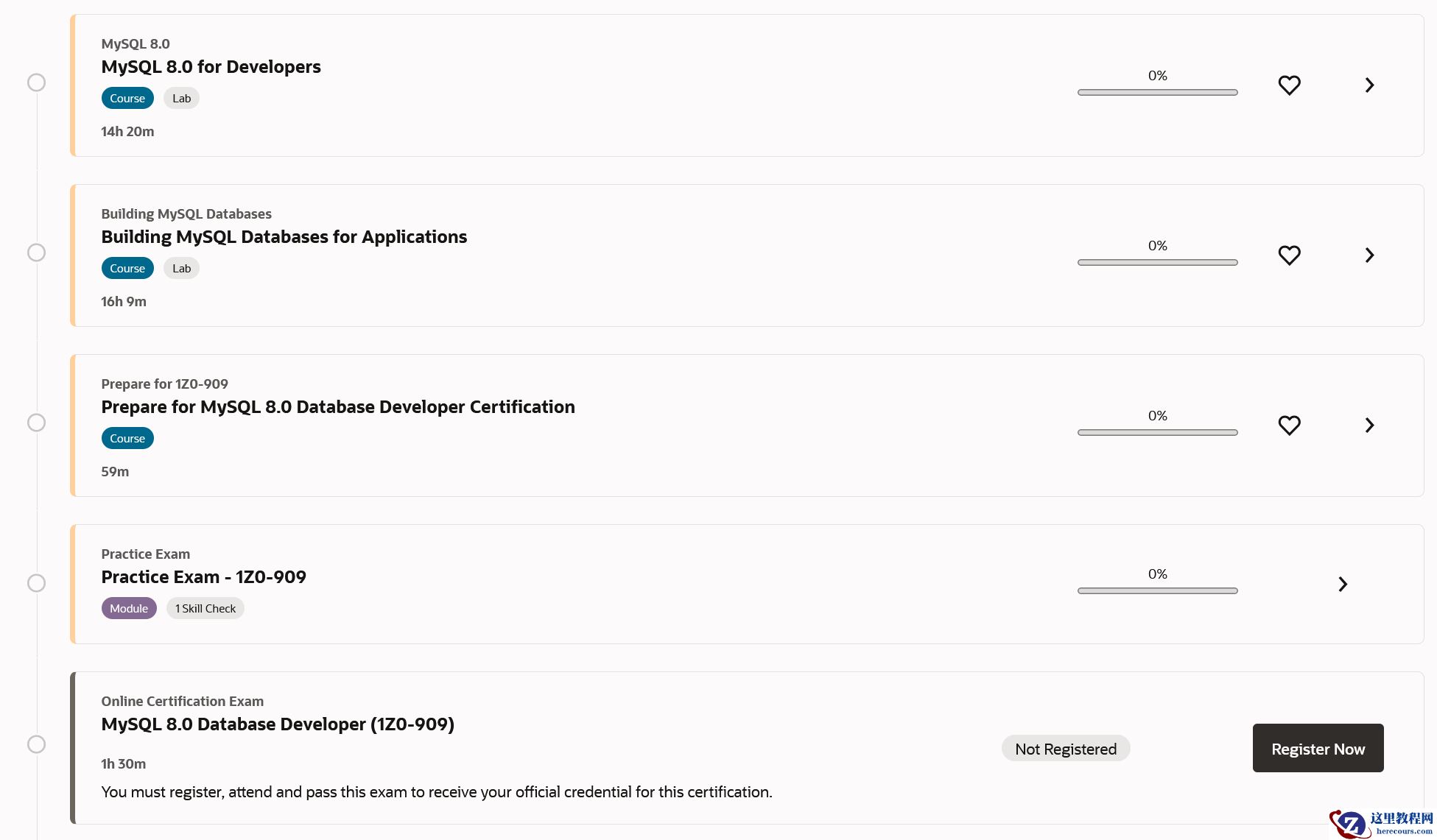Open Practice Exam 1Z0-909 chevron arrow

(x=1343, y=585)
